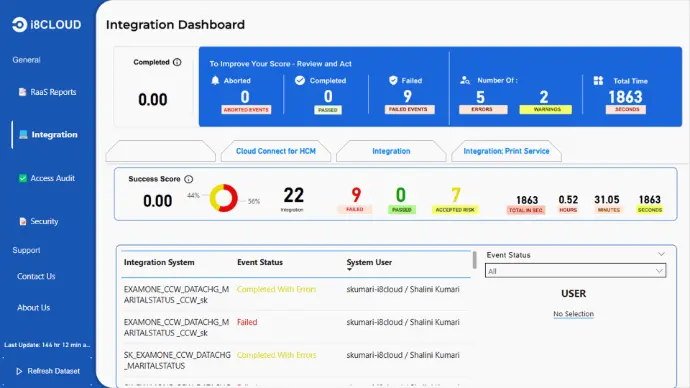This screenshot has width=690, height=388.
Task: Click the table vertical scrollbar
Action: (474, 260)
